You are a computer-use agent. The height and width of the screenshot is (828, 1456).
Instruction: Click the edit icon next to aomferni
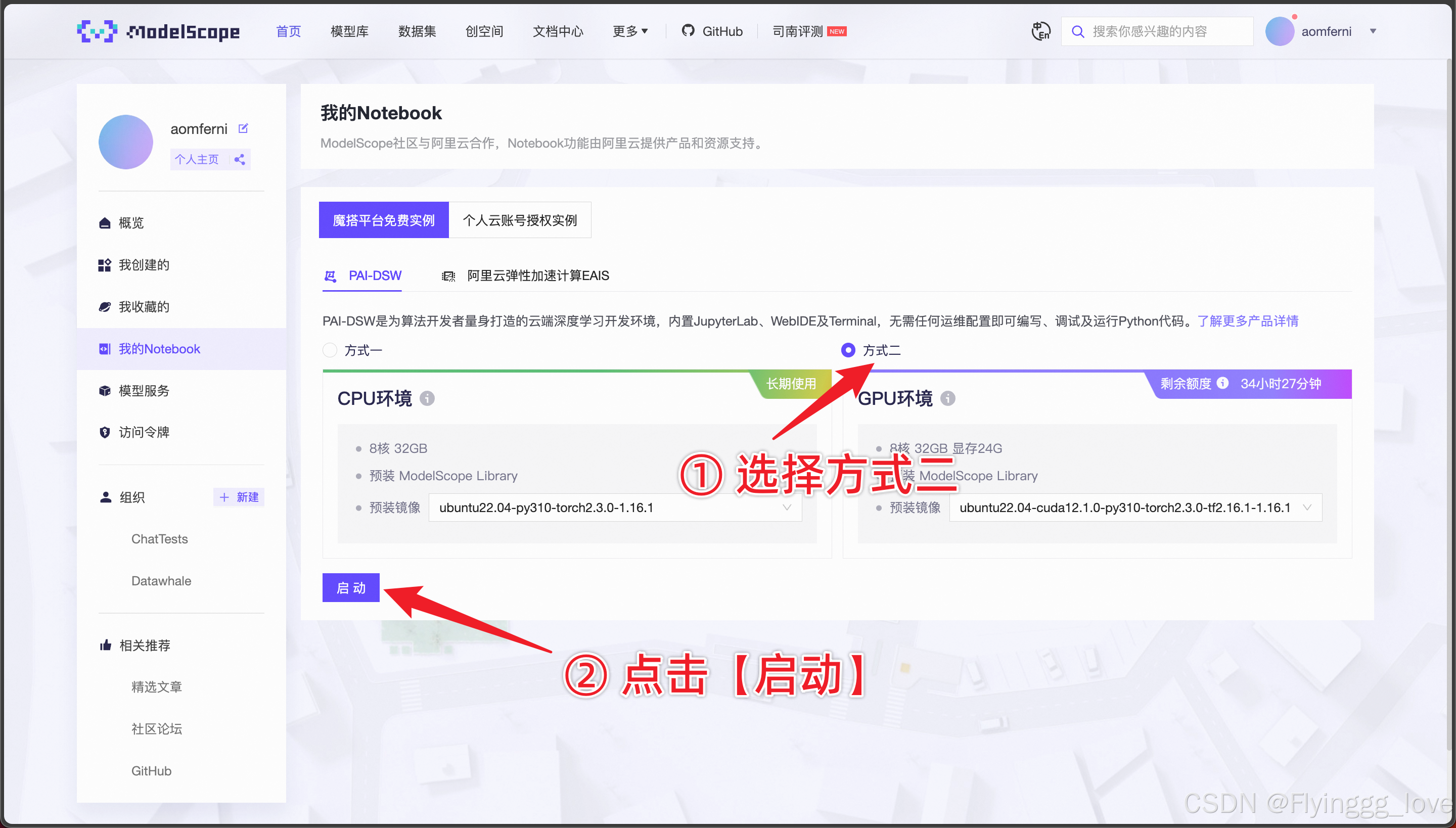(x=243, y=128)
